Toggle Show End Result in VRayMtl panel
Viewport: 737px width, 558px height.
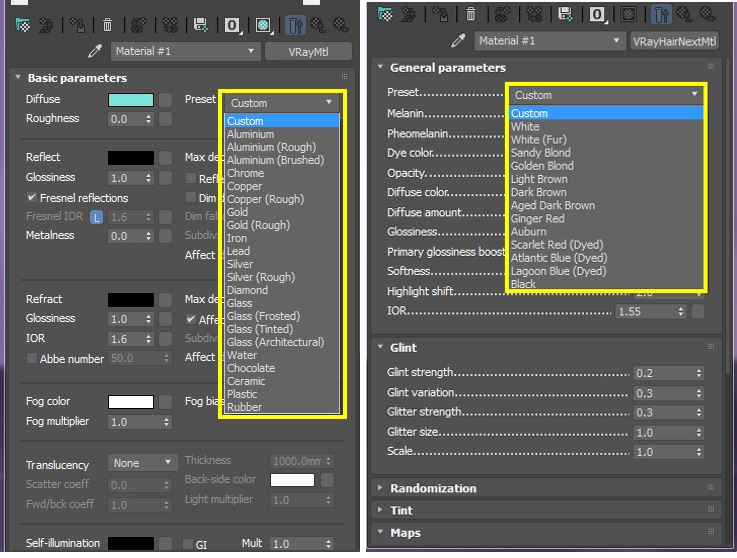[x=295, y=25]
